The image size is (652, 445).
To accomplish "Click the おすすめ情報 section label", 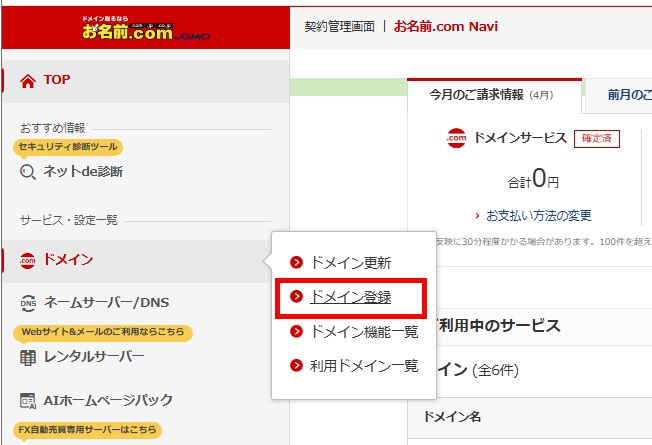I will coord(53,128).
